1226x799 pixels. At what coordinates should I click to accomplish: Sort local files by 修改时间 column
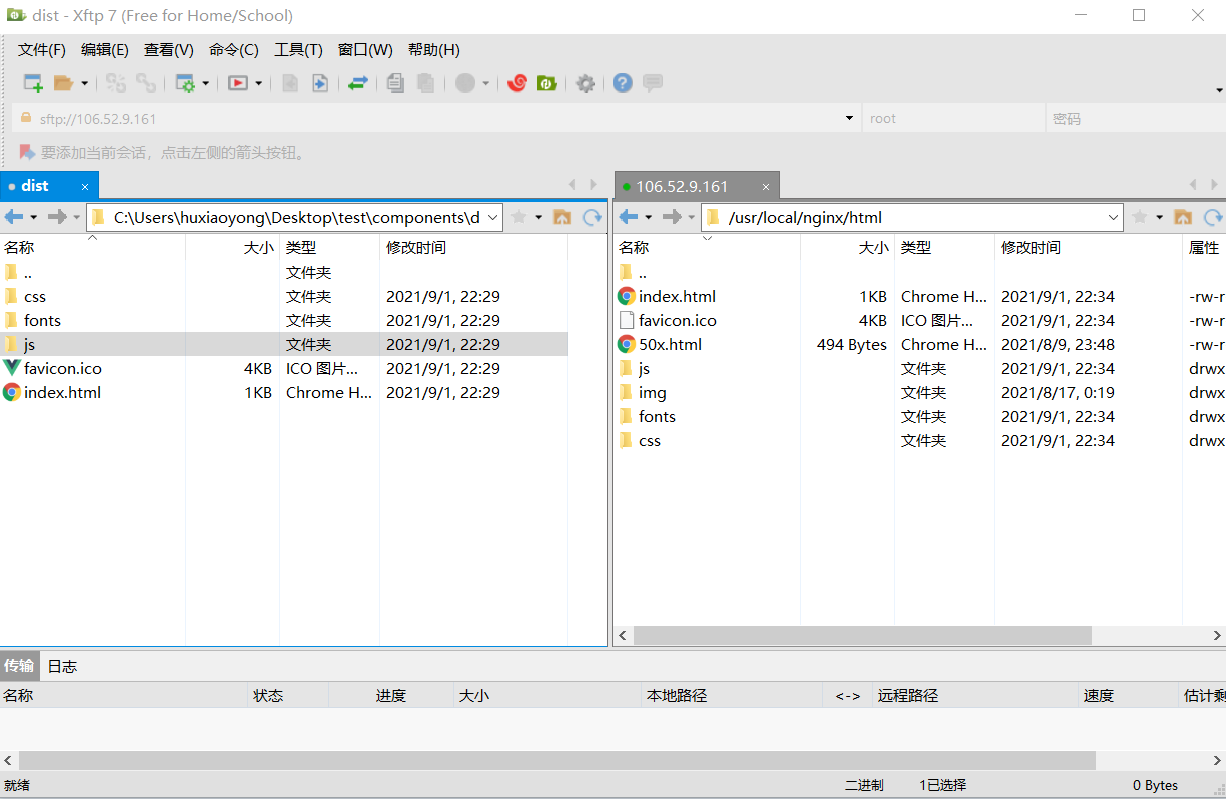(473, 247)
